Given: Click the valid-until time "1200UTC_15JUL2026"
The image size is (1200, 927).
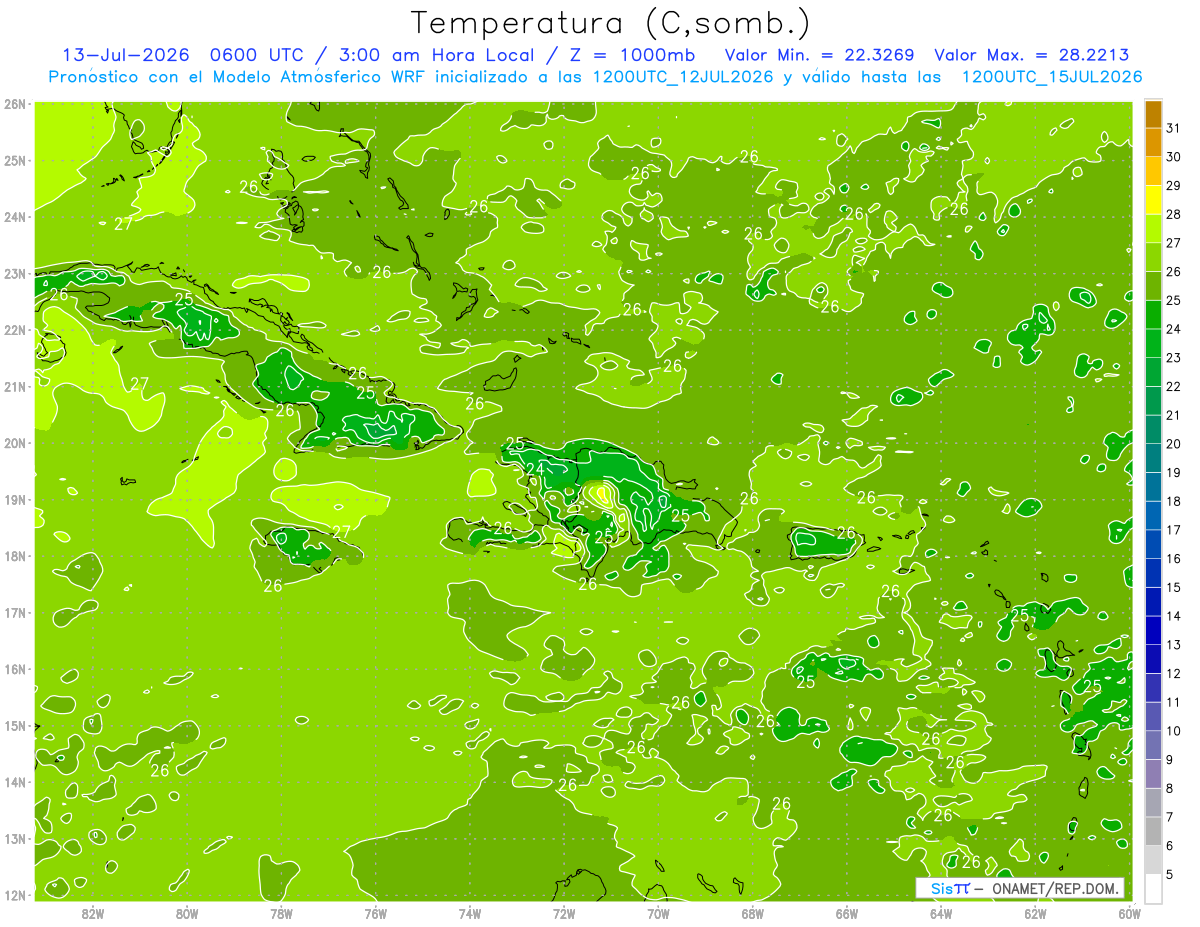Looking at the screenshot, I should click(1052, 77).
